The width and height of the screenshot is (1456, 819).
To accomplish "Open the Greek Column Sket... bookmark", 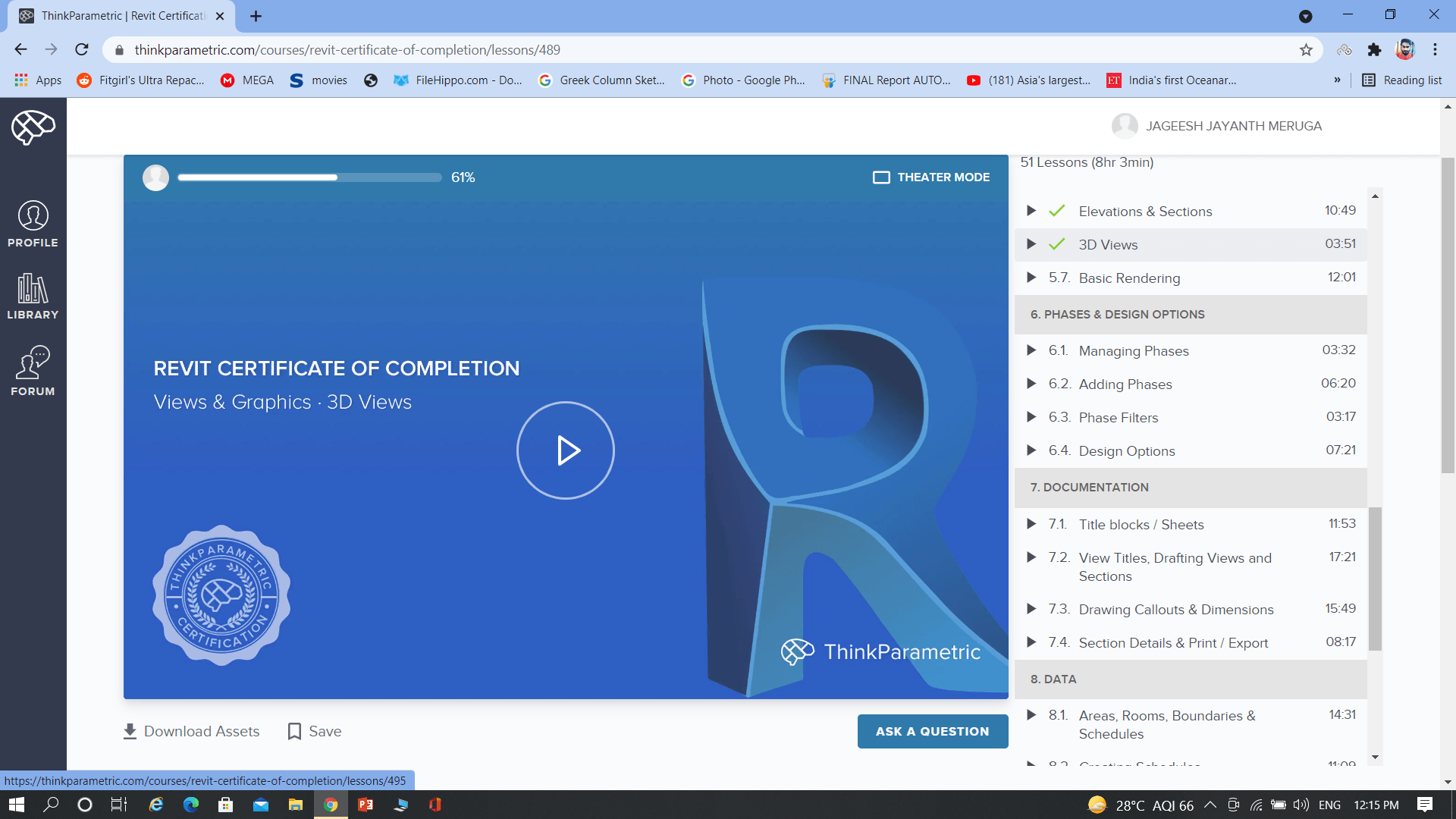I will 601,80.
